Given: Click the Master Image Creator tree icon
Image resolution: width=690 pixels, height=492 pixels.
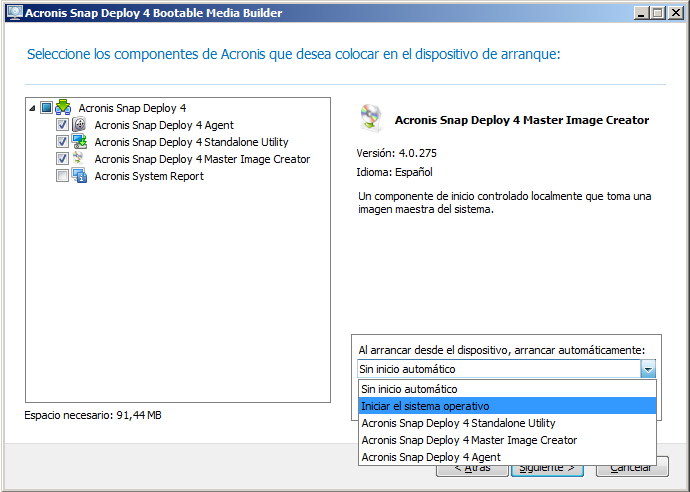Looking at the screenshot, I should 79,158.
